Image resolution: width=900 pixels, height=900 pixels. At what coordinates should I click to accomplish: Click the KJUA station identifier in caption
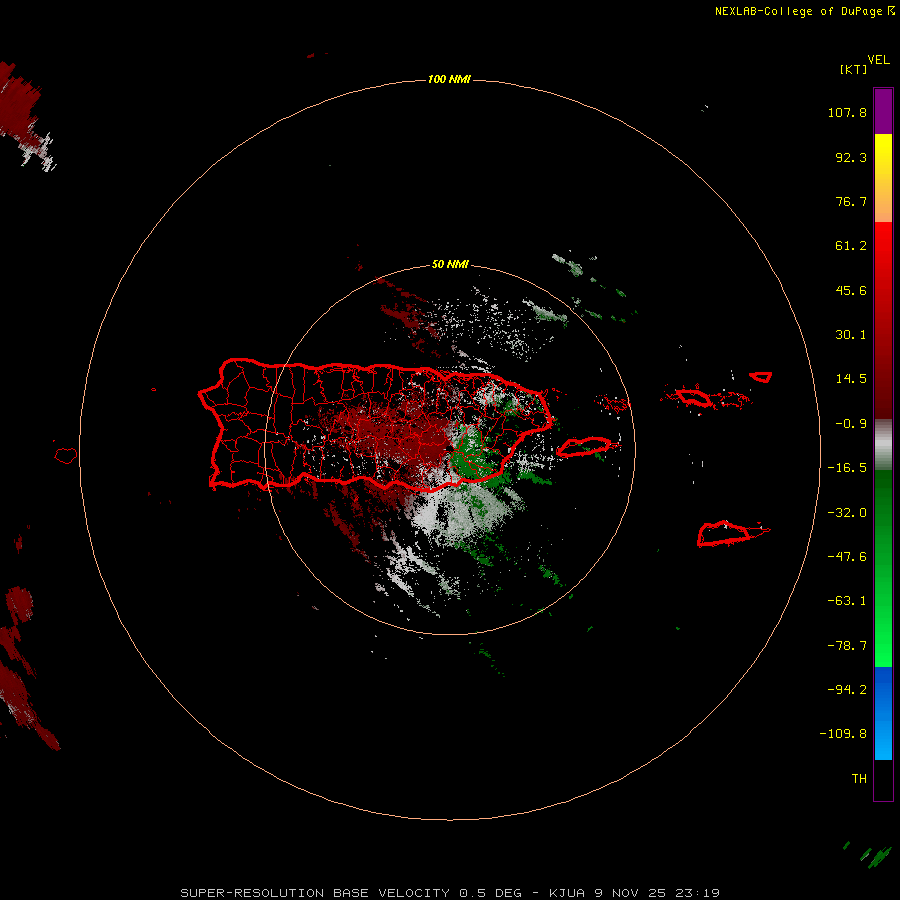click(x=567, y=893)
